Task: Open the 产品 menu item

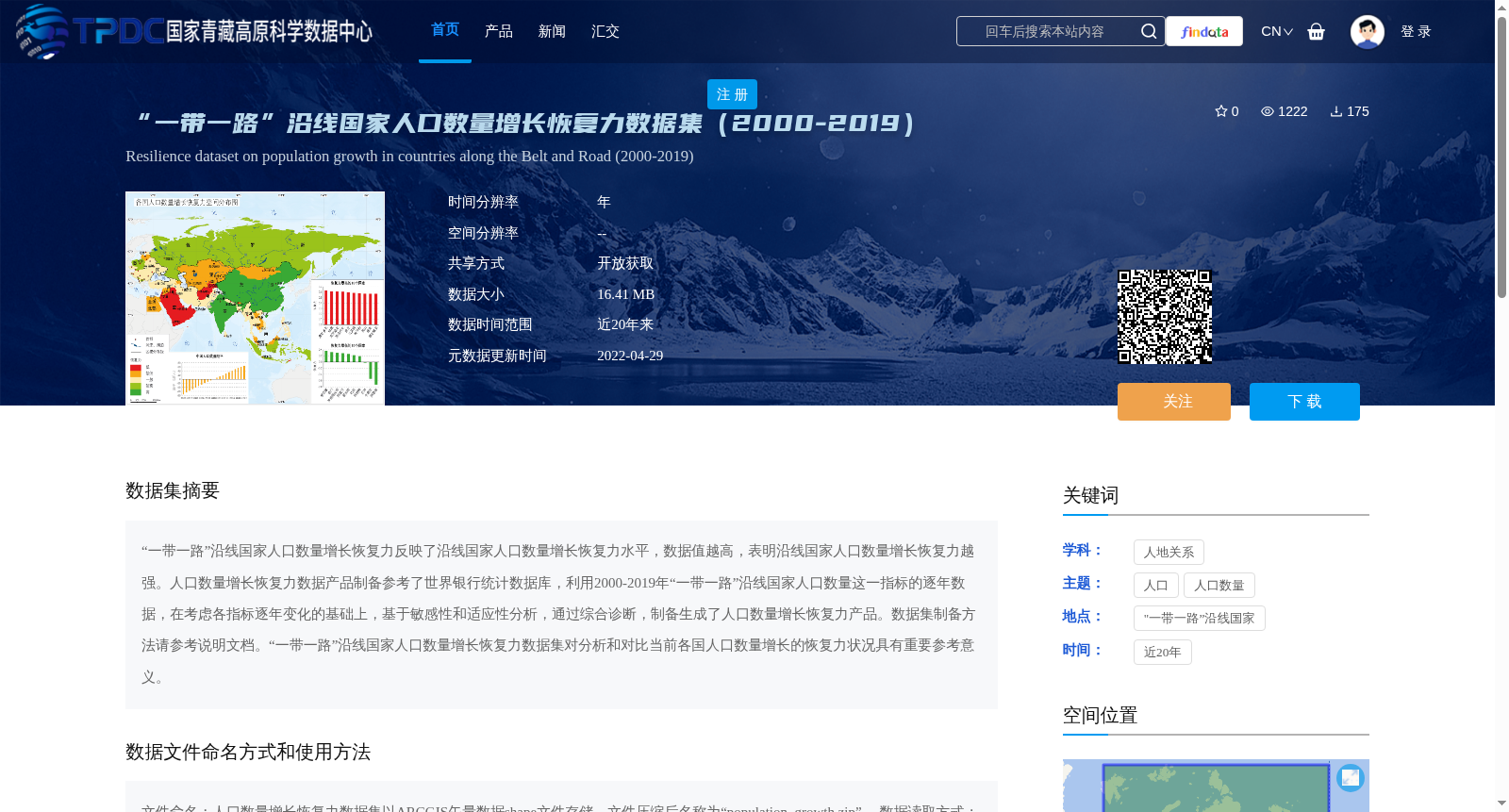Action: click(x=499, y=31)
